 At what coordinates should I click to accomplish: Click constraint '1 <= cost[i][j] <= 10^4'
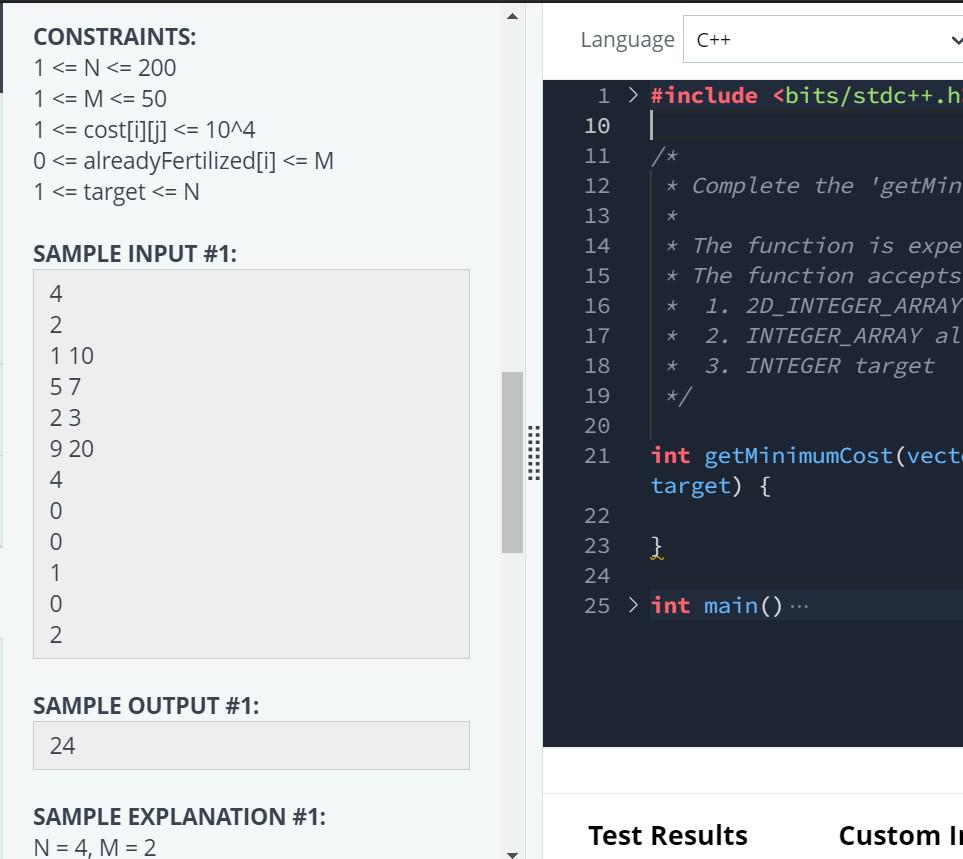(144, 130)
